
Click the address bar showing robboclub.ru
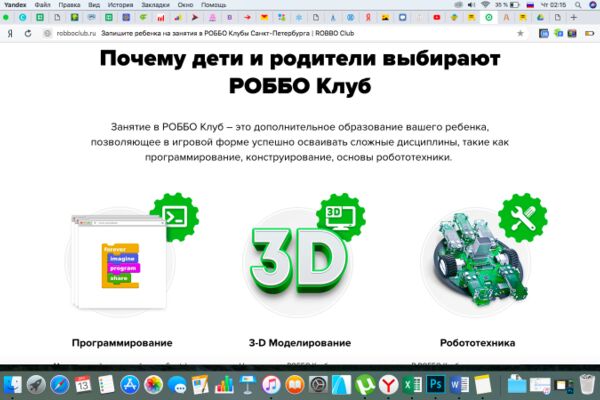point(283,33)
